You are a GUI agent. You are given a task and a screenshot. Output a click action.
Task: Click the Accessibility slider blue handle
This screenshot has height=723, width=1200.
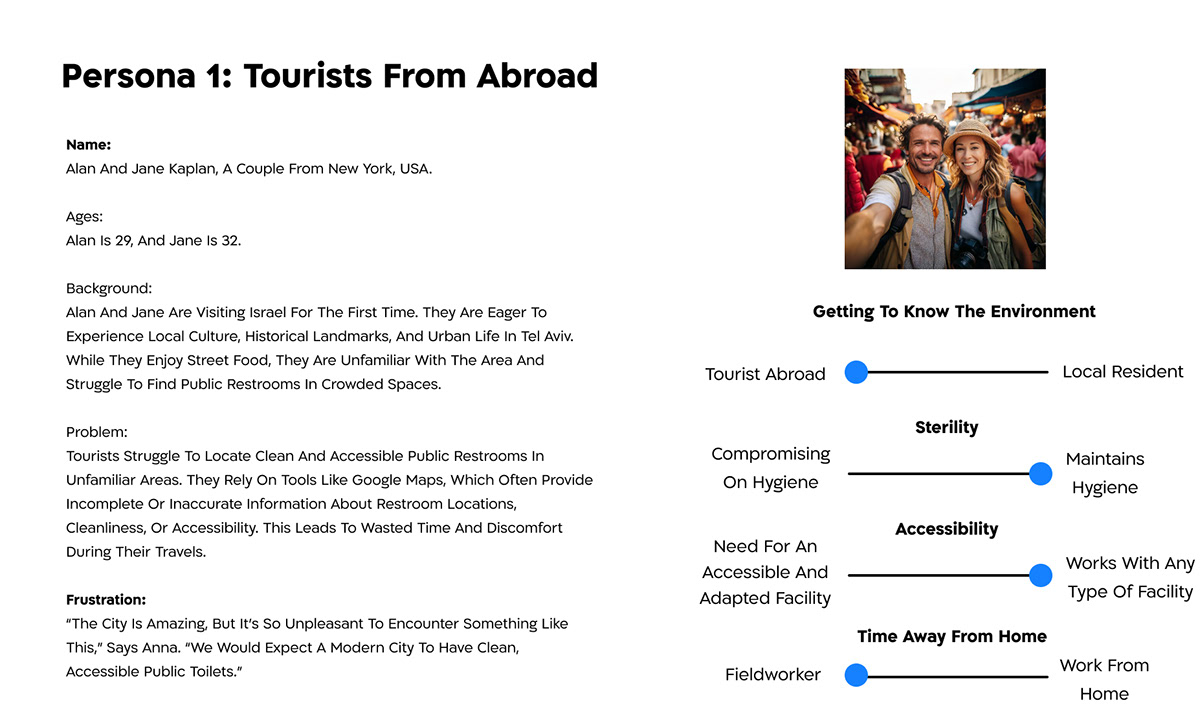1040,575
